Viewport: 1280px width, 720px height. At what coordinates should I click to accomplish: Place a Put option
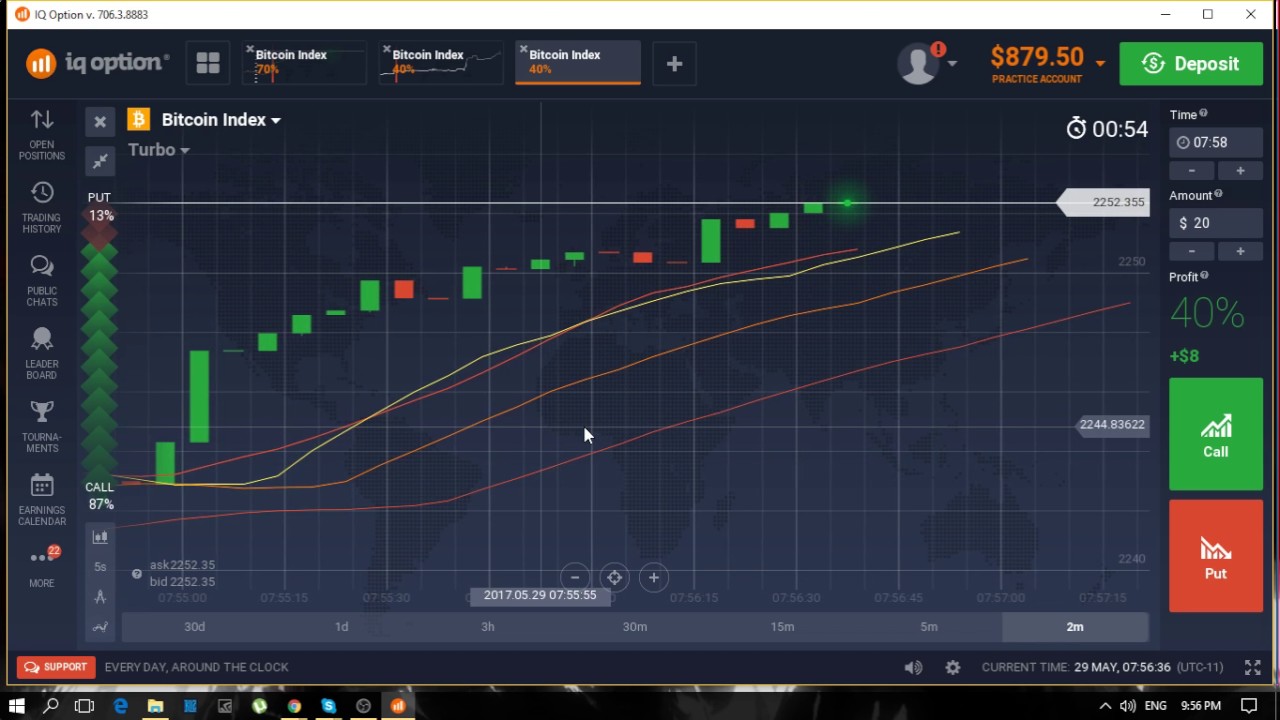pyautogui.click(x=1216, y=556)
